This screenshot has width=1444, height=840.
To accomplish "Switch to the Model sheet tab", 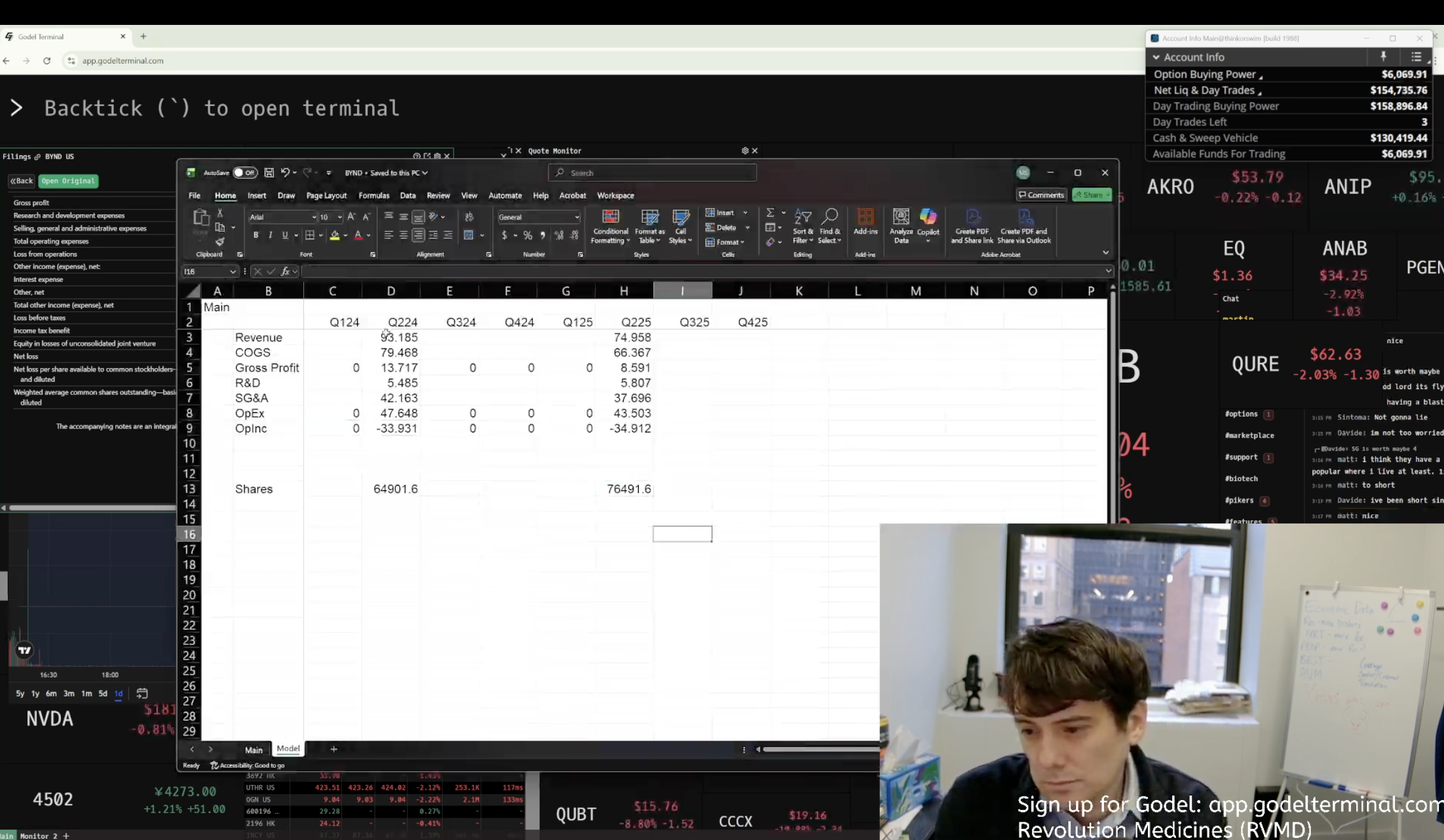I will [288, 748].
